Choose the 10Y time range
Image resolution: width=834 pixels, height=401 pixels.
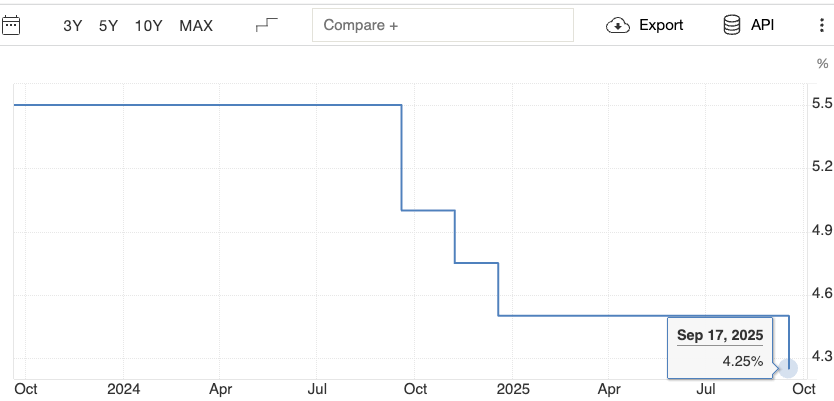coord(148,26)
